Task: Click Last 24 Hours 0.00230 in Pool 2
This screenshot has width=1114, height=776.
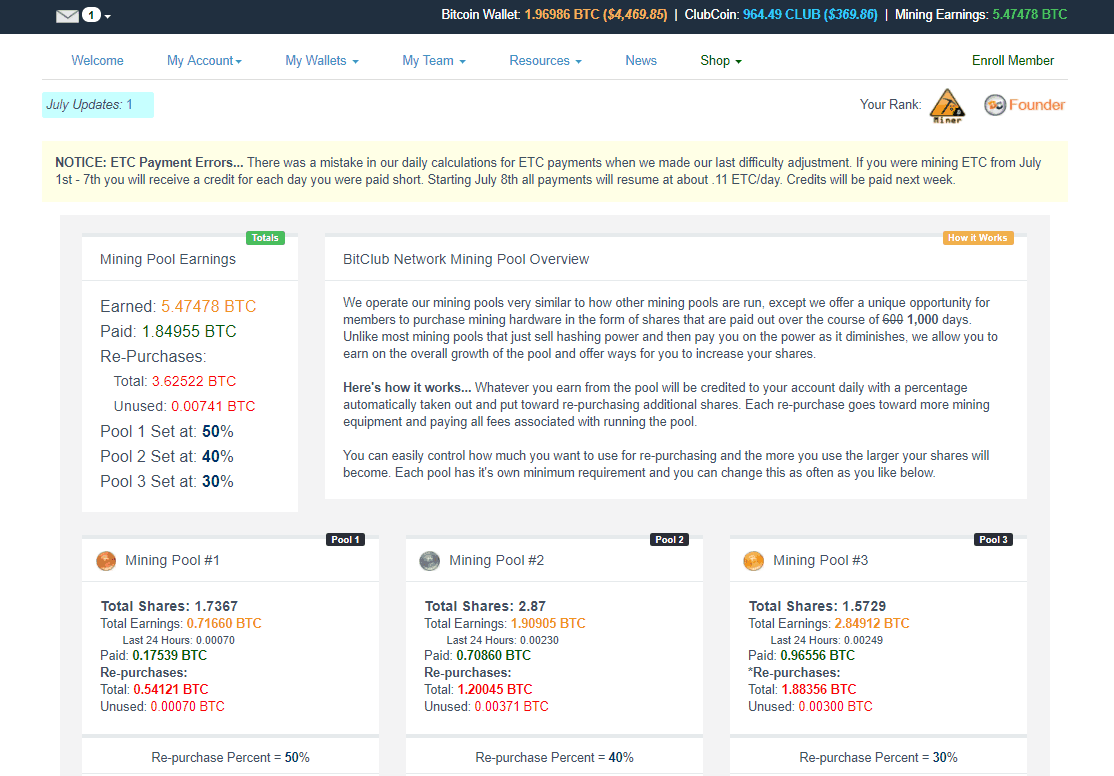Action: (502, 640)
